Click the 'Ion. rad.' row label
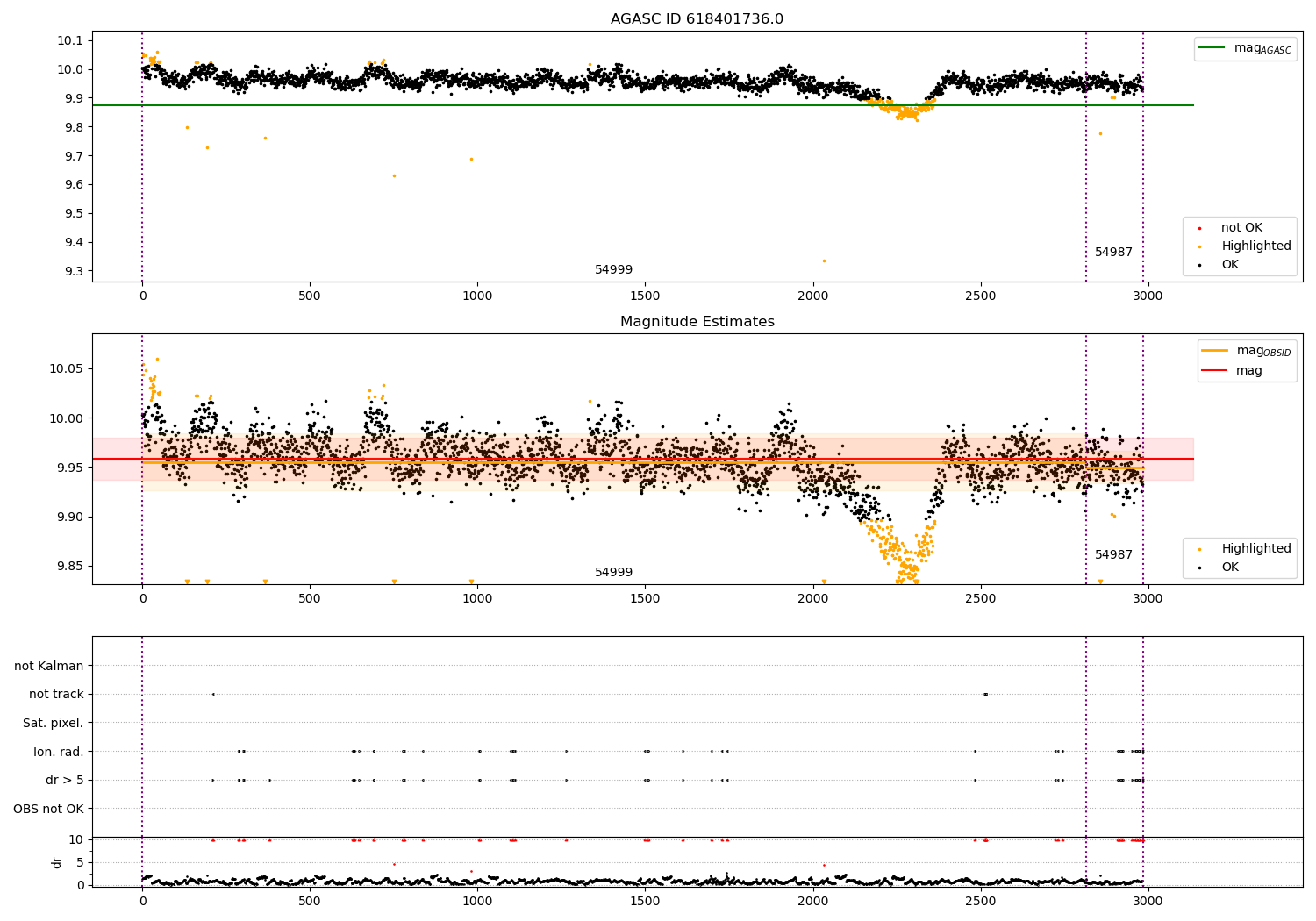The width and height of the screenshot is (1316, 921). point(59,752)
